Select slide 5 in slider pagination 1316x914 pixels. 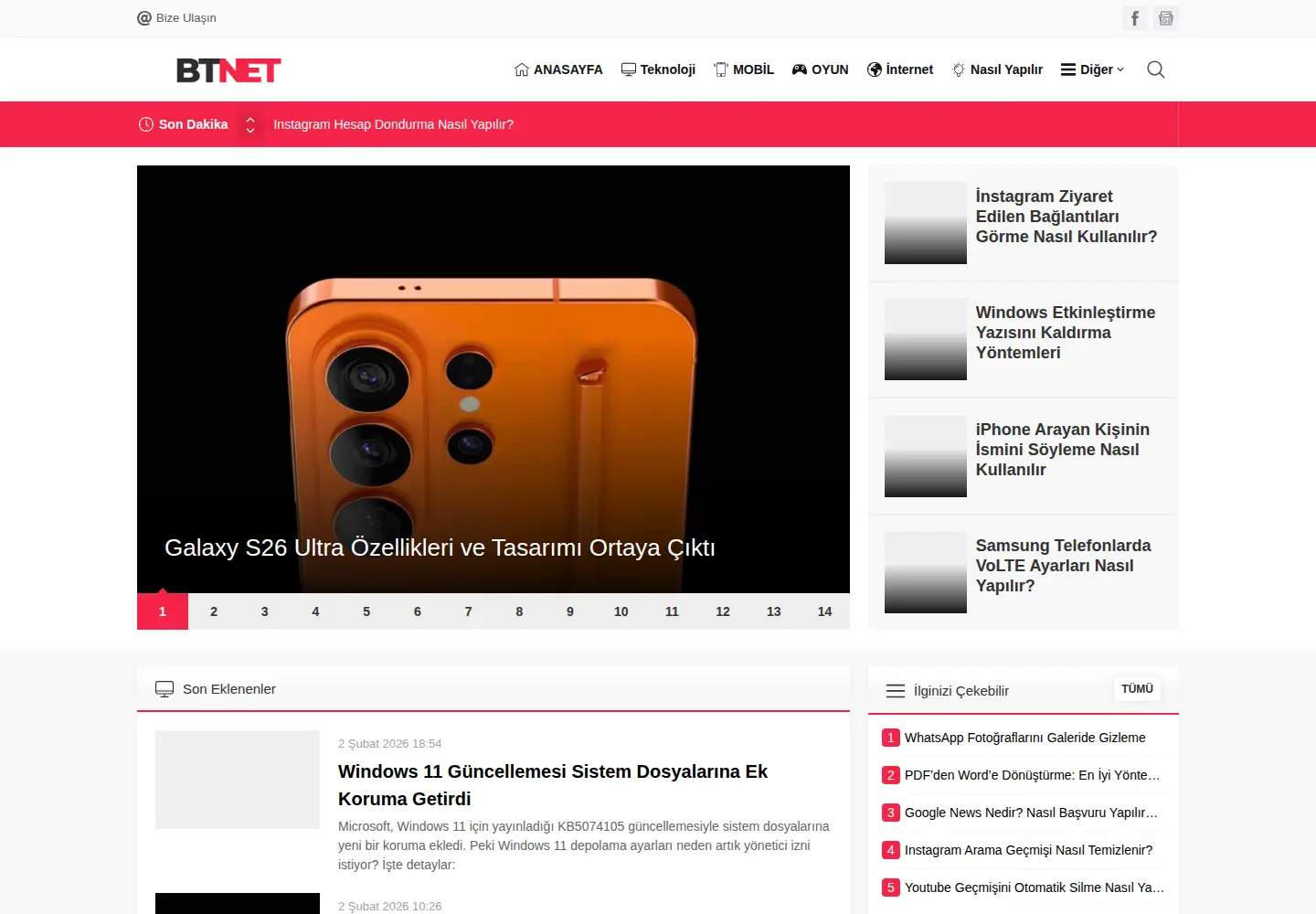(x=366, y=611)
